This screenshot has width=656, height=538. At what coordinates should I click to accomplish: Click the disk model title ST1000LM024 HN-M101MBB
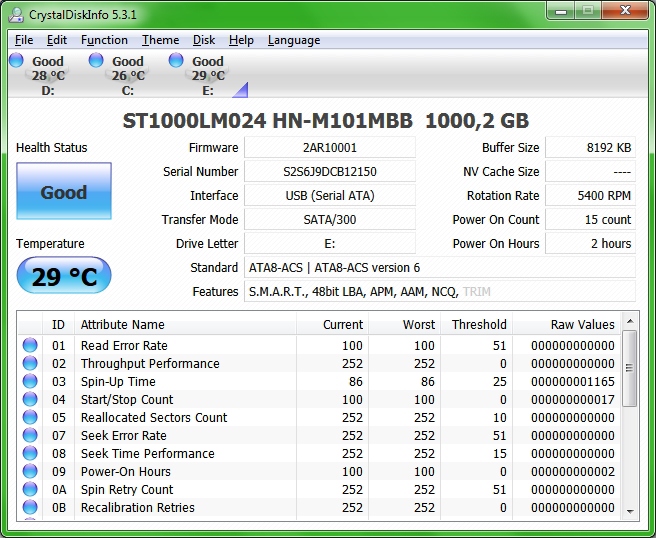pyautogui.click(x=268, y=121)
